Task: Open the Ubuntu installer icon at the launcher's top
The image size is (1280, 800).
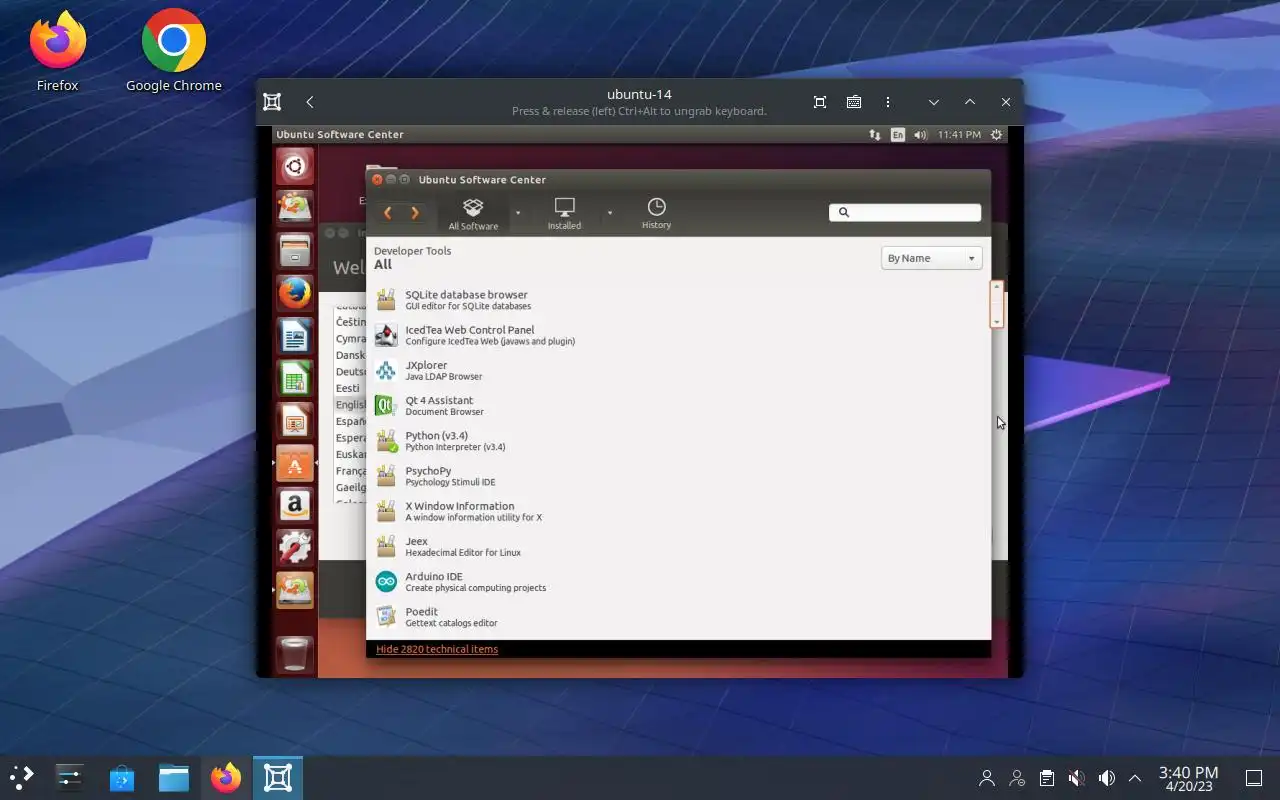Action: (x=294, y=207)
